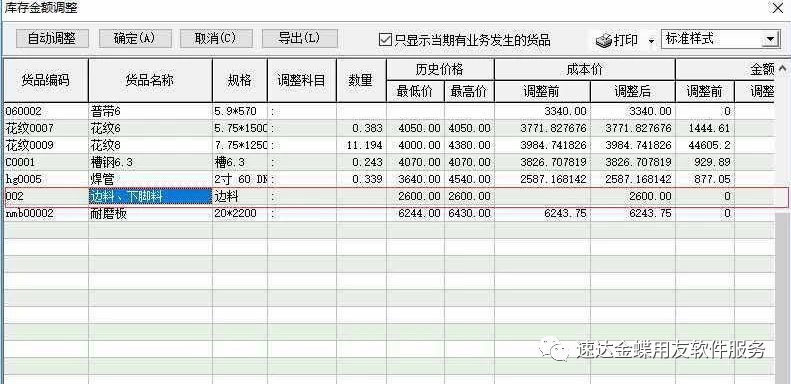Image resolution: width=791 pixels, height=384 pixels.
Task: Click the 最高价 sub-header
Action: pyautogui.click(x=469, y=91)
